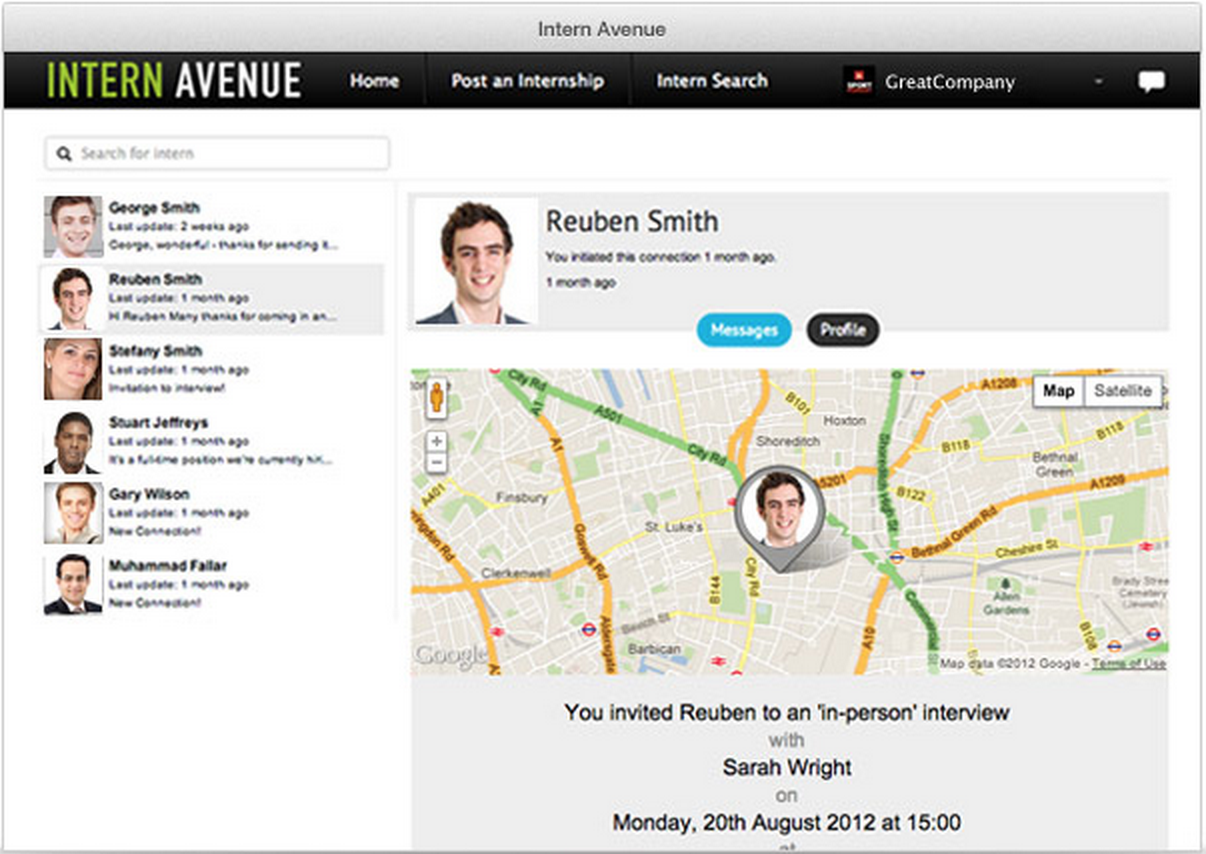This screenshot has height=854, width=1206.
Task: Open Intern Search page
Action: 712,81
